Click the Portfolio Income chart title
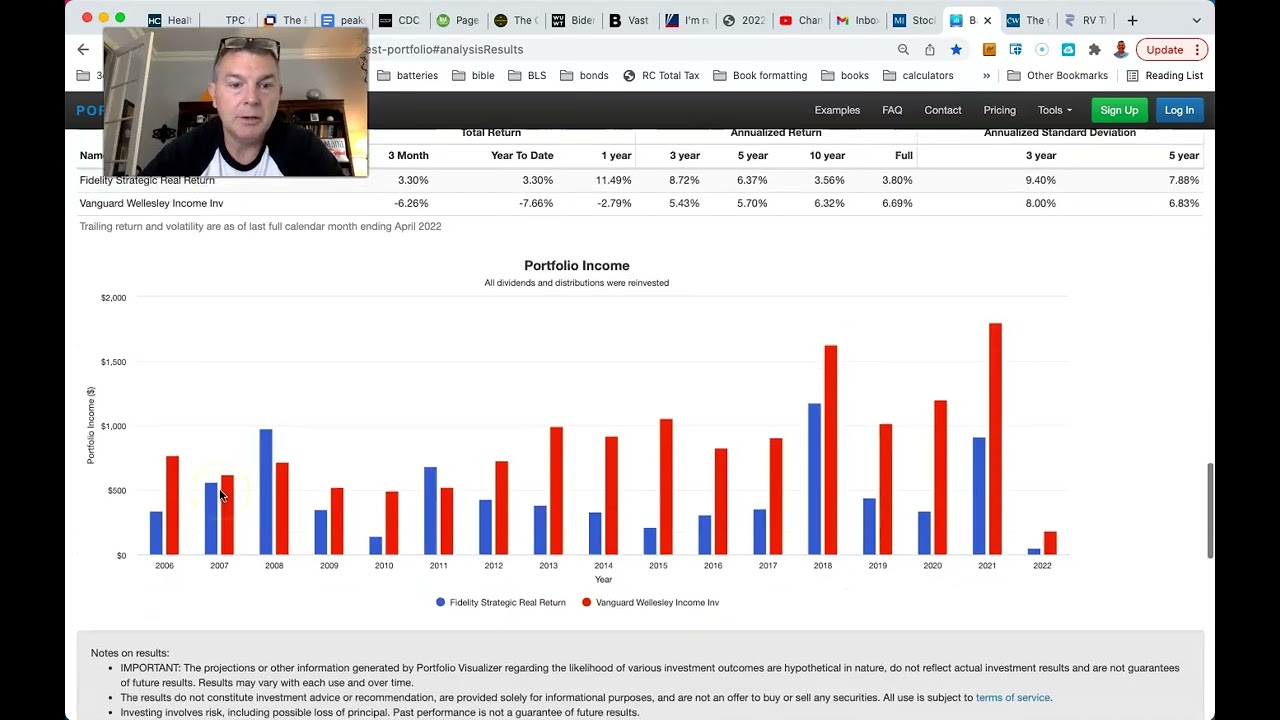 [x=577, y=265]
